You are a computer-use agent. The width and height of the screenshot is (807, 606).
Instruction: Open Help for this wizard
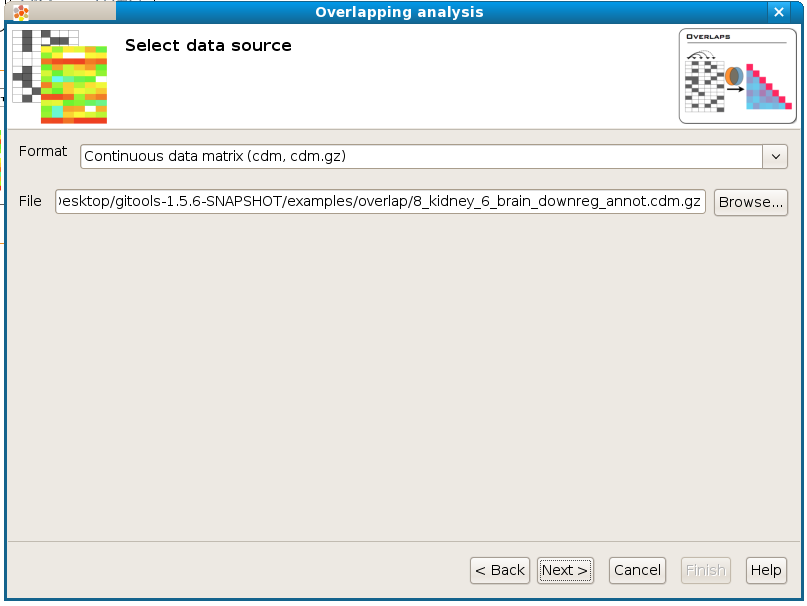click(765, 570)
